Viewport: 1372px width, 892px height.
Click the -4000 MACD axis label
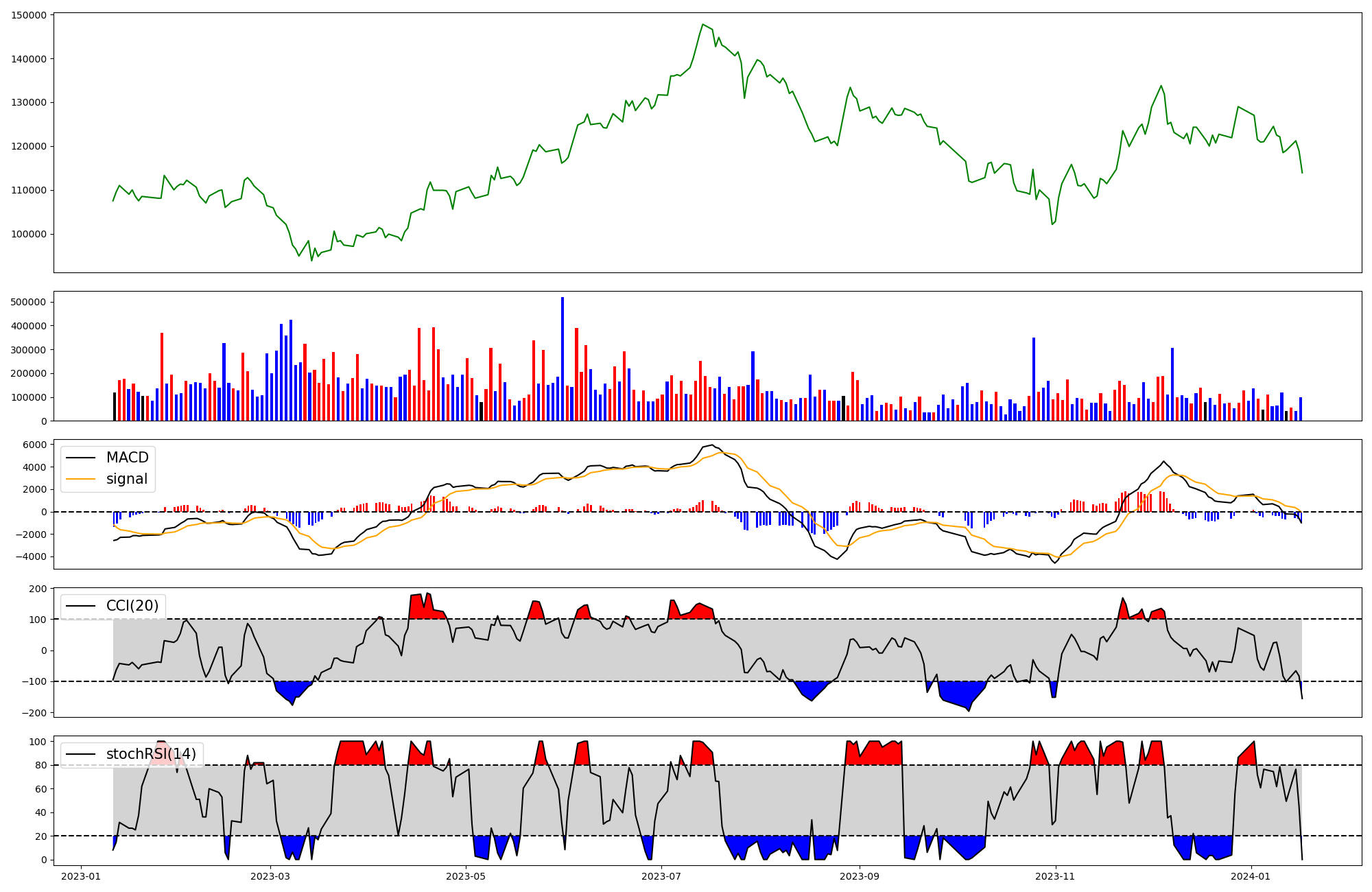tap(32, 556)
